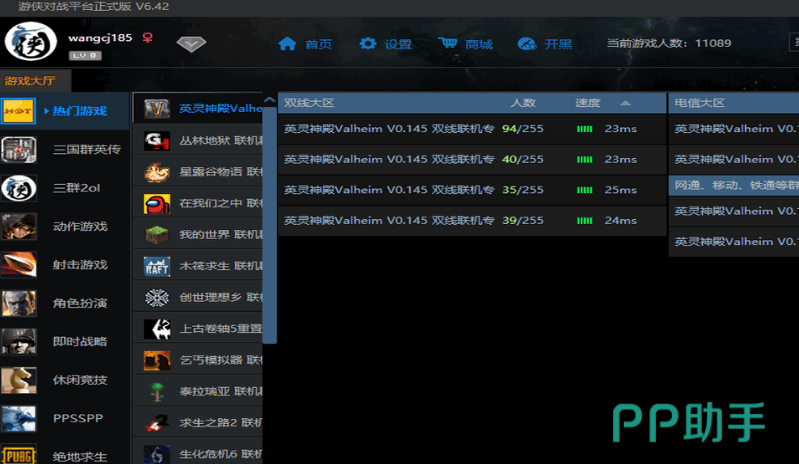
Task: Select the 双线 room with 39/255 players
Action: (x=472, y=221)
